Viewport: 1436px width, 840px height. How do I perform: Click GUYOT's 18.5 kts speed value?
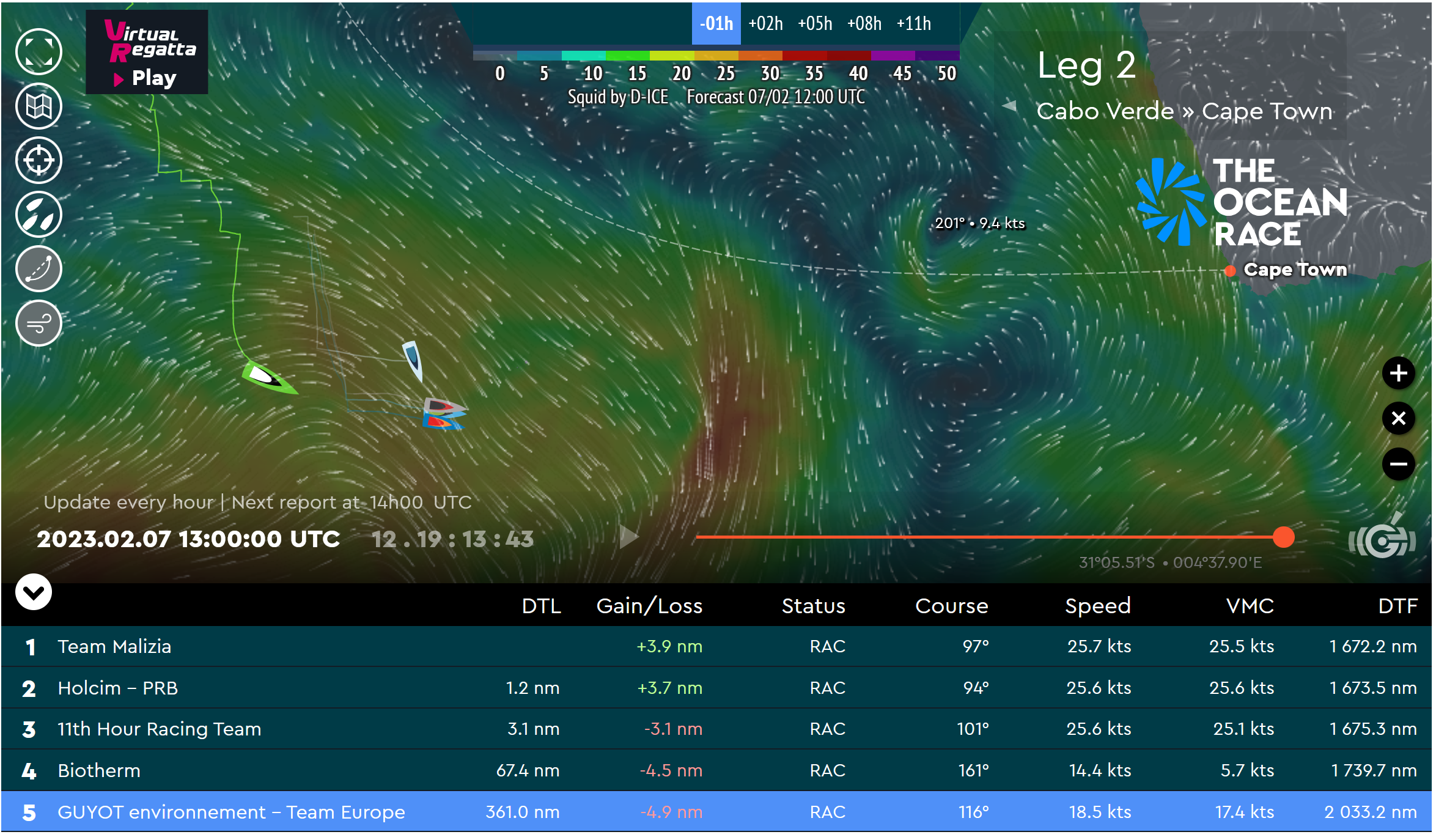coord(1100,812)
